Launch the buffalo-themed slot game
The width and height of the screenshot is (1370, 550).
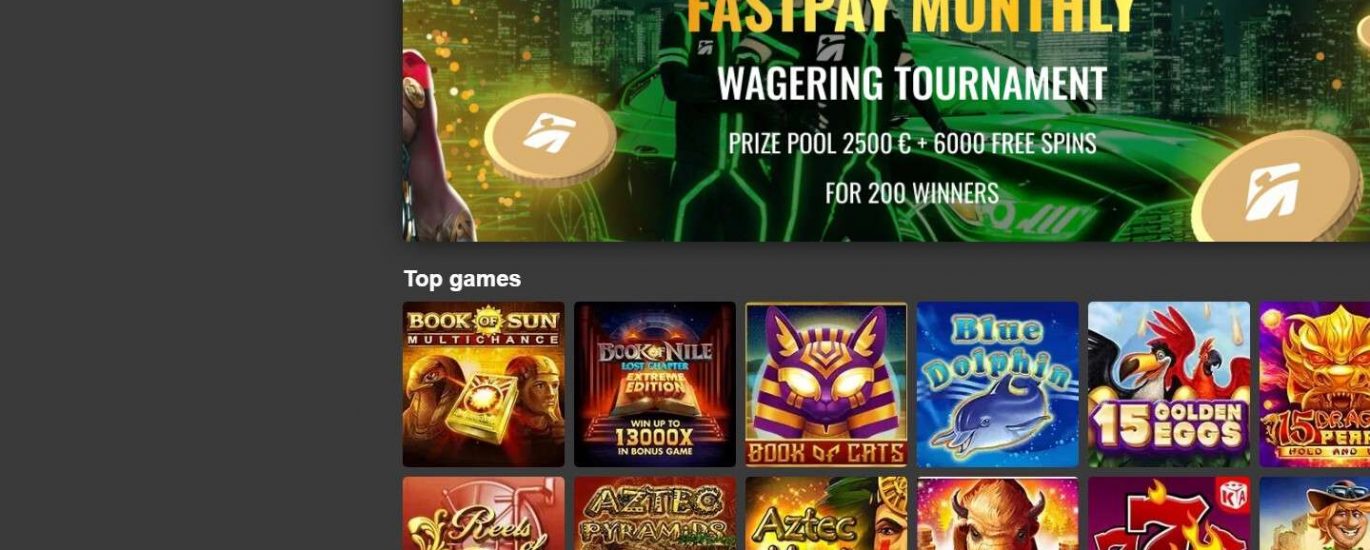click(x=998, y=513)
